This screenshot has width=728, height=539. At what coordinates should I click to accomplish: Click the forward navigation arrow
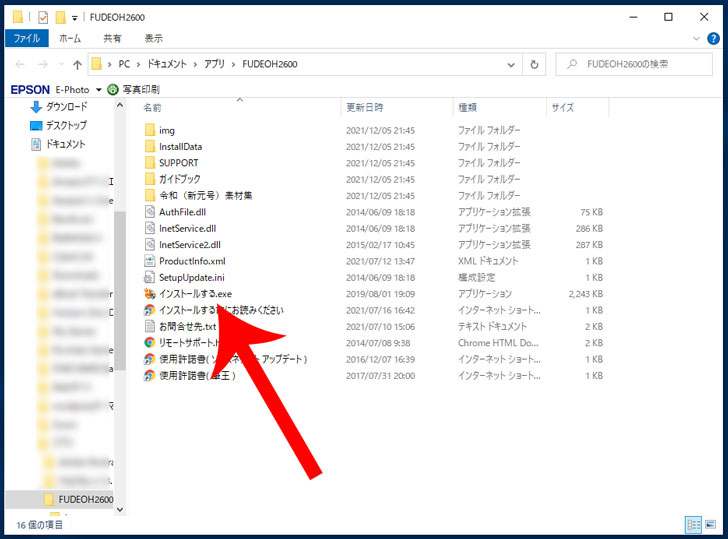pos(43,65)
